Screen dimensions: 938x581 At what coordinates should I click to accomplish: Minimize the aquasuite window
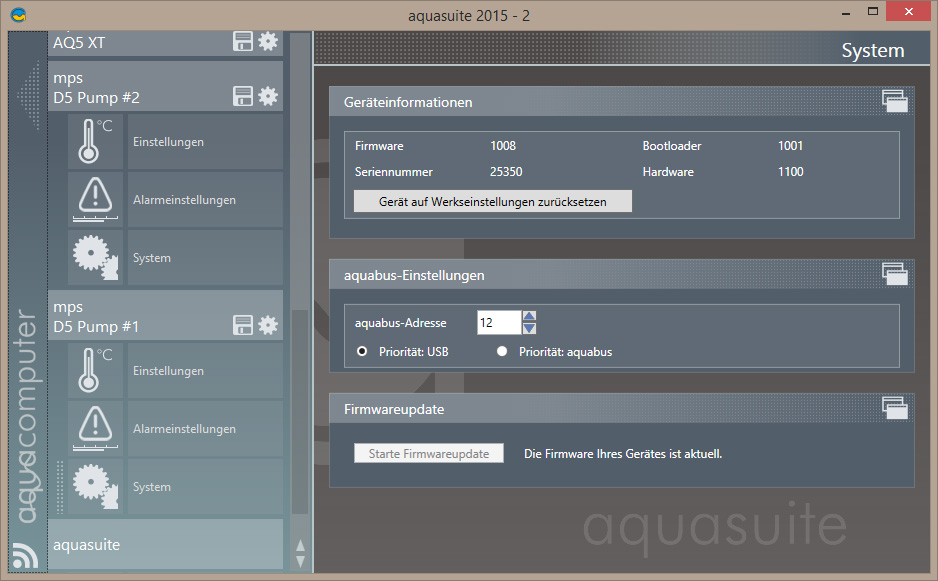click(846, 13)
